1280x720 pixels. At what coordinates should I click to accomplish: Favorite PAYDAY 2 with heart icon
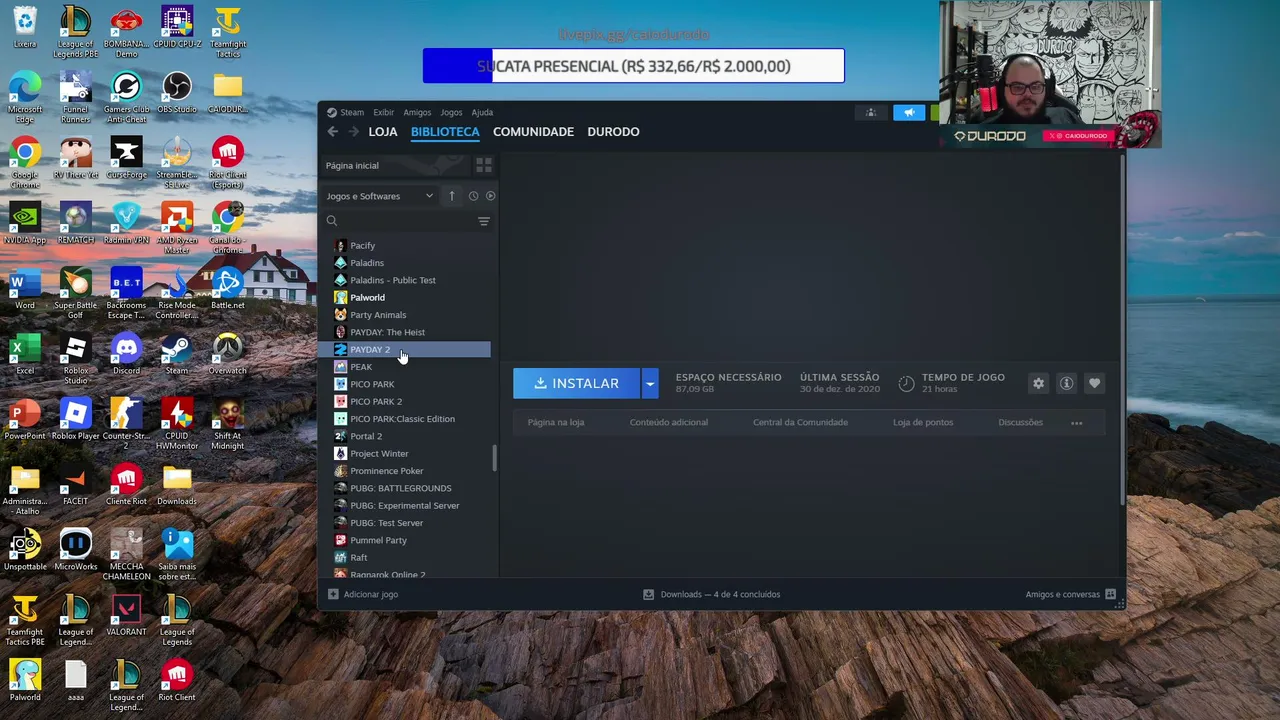tap(1094, 384)
